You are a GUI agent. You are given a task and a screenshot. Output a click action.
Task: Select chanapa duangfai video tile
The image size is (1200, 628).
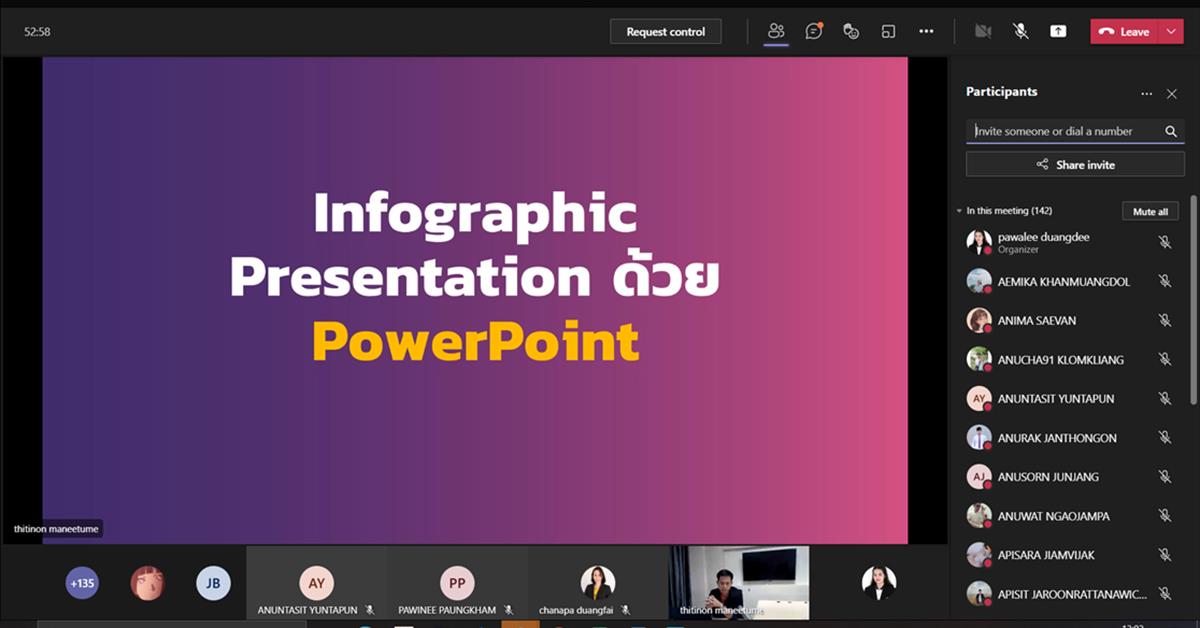tap(598, 583)
